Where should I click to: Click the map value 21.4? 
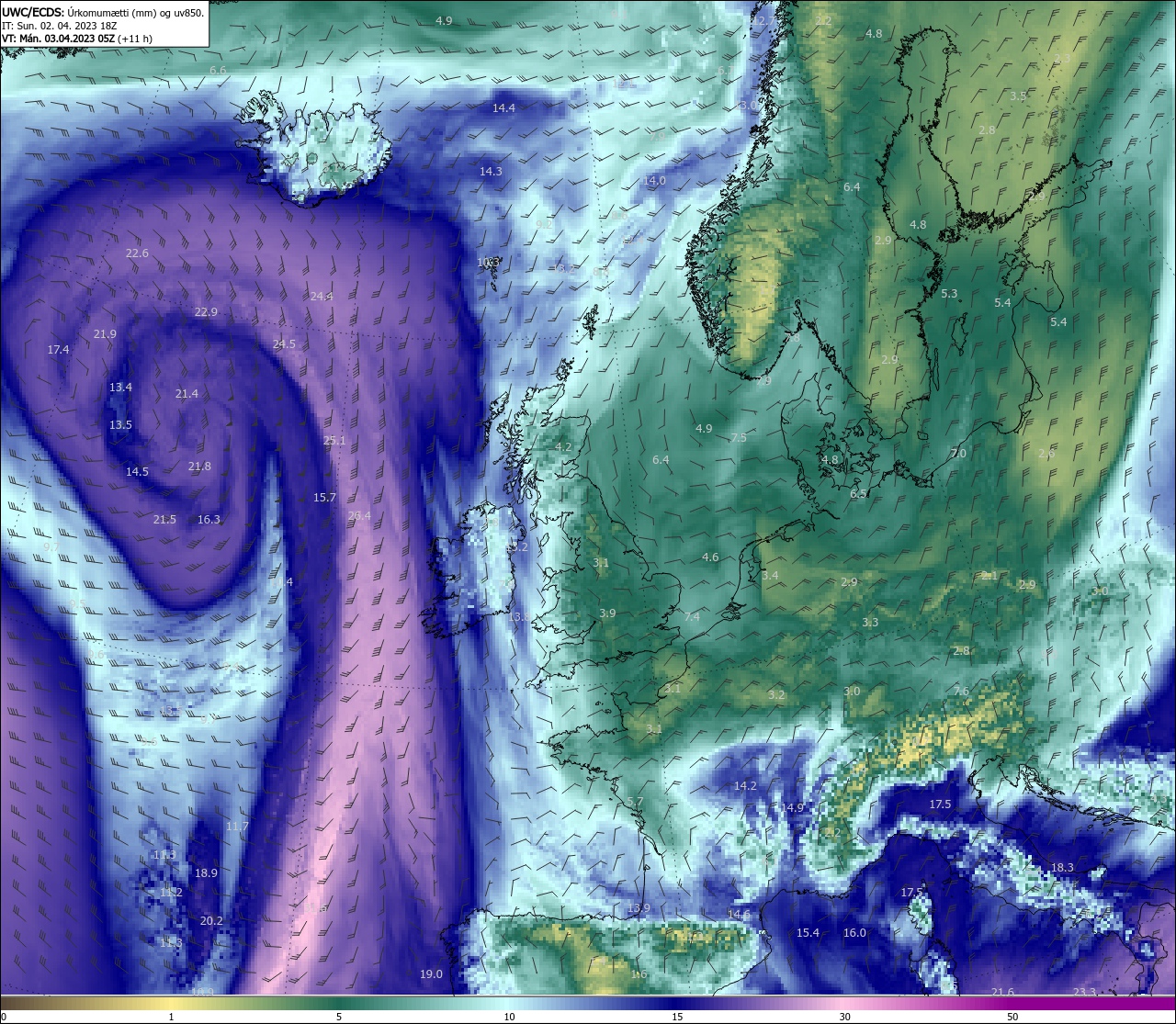[x=187, y=394]
